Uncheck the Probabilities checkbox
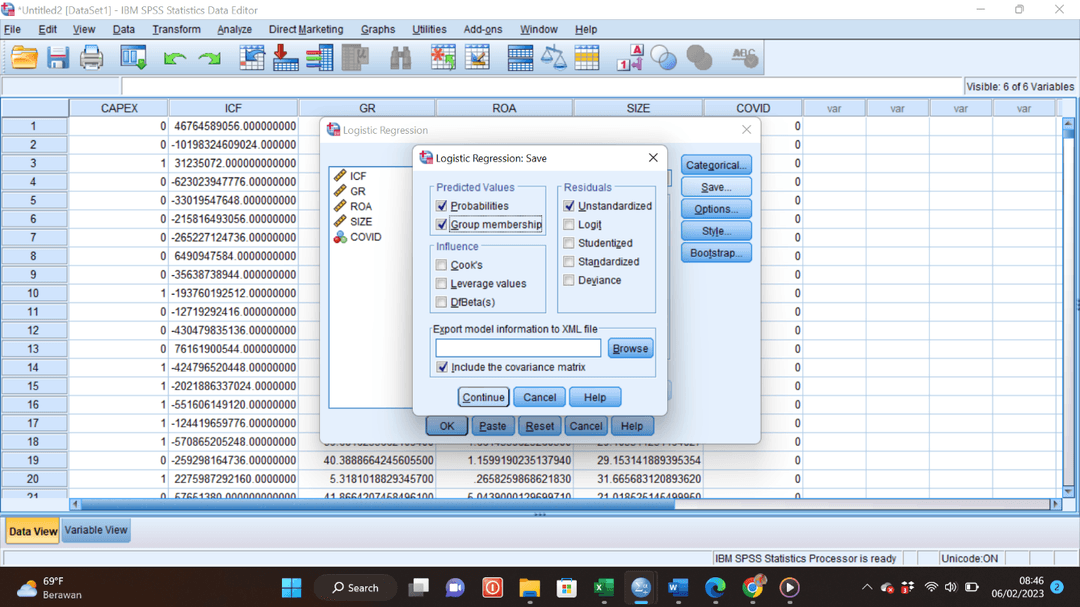Screen dimensions: 1080x607 (442, 206)
